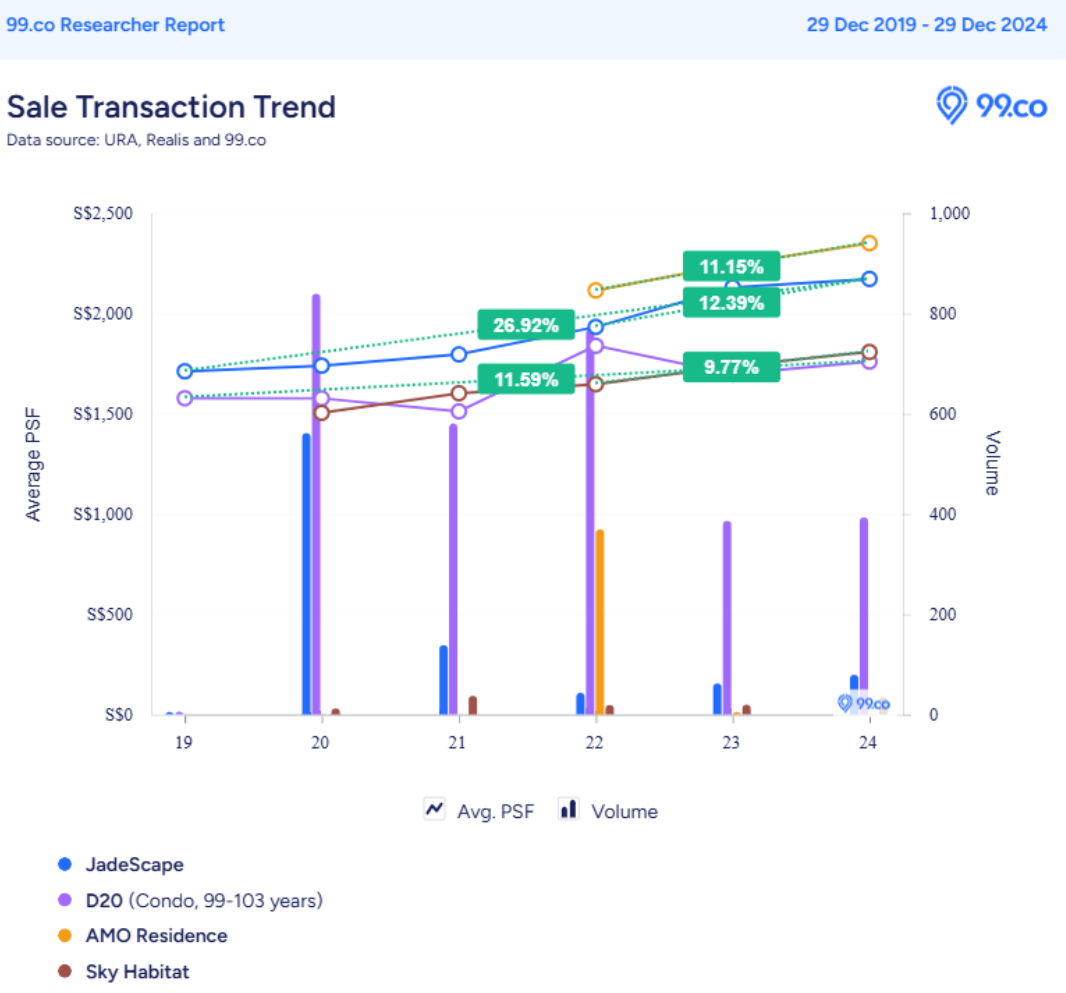Image resolution: width=1066 pixels, height=993 pixels.
Task: Click the 9.77% growth badge
Action: coord(731,367)
